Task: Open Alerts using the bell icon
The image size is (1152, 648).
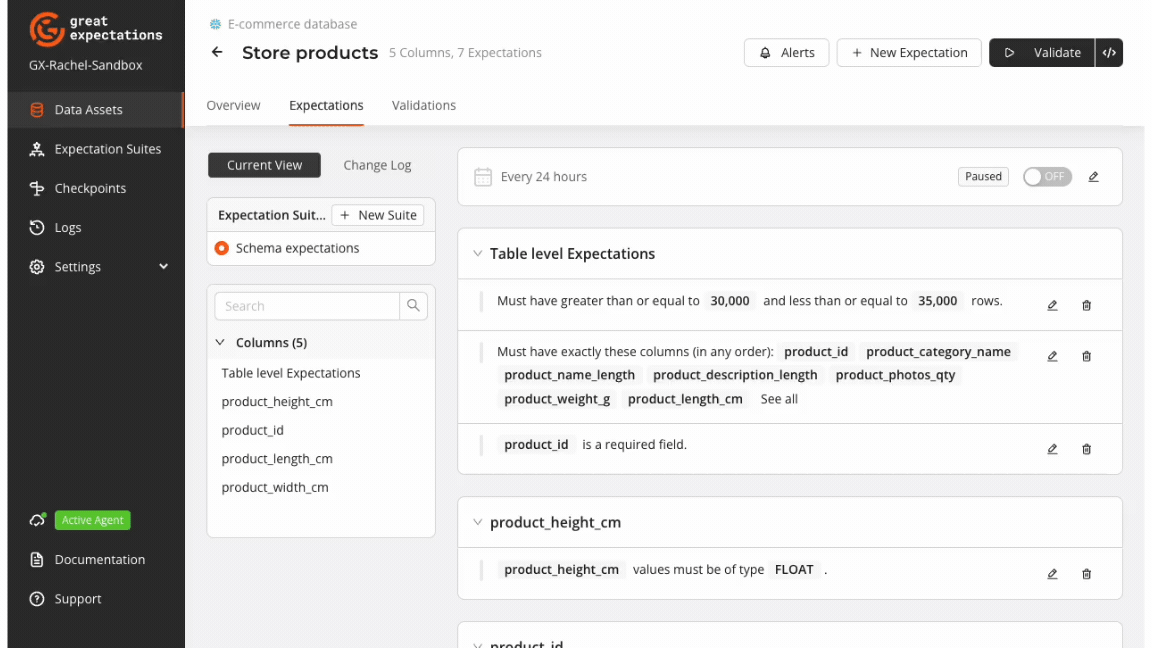Action: [x=764, y=52]
